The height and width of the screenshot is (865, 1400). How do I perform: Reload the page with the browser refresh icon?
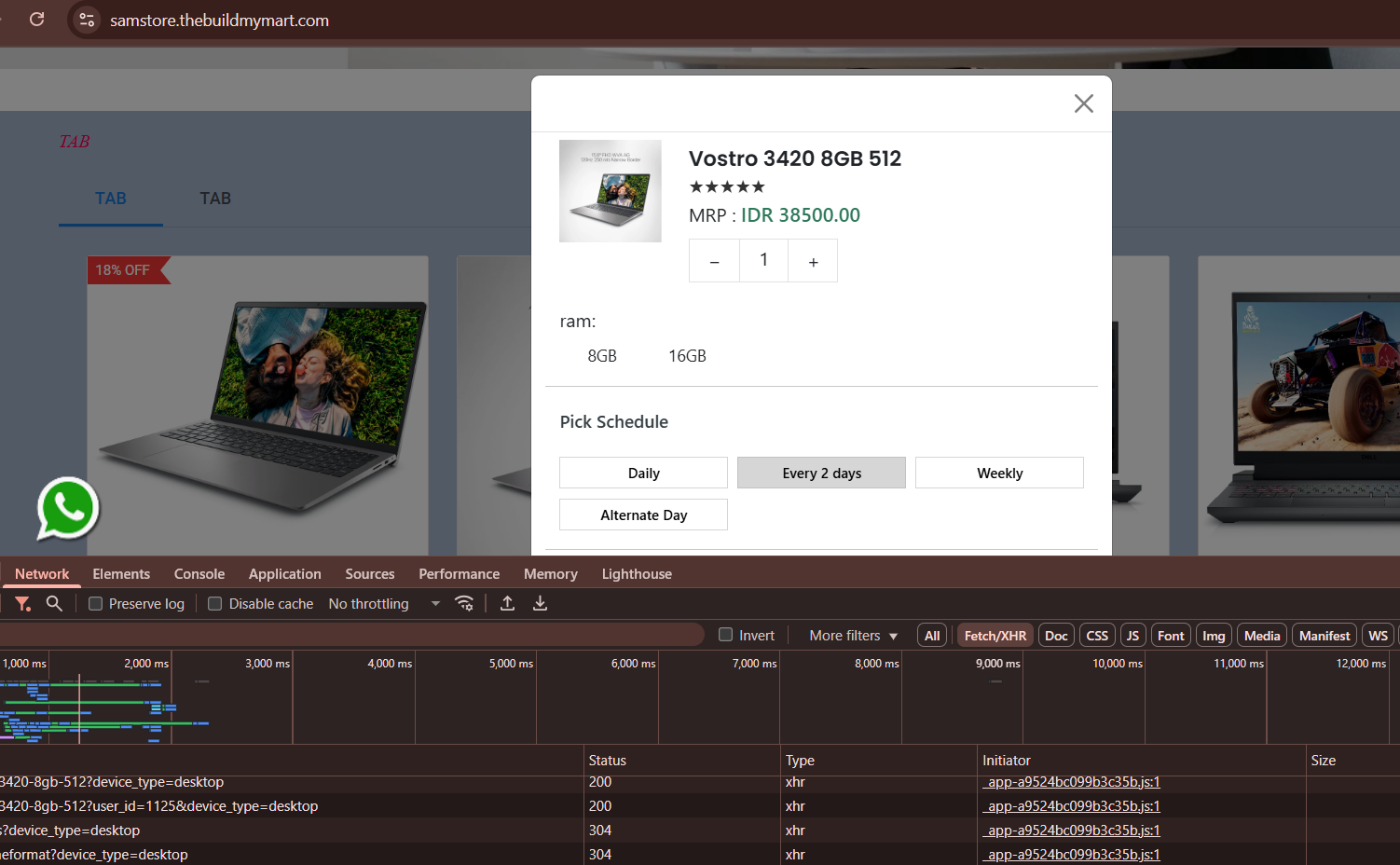point(37,20)
